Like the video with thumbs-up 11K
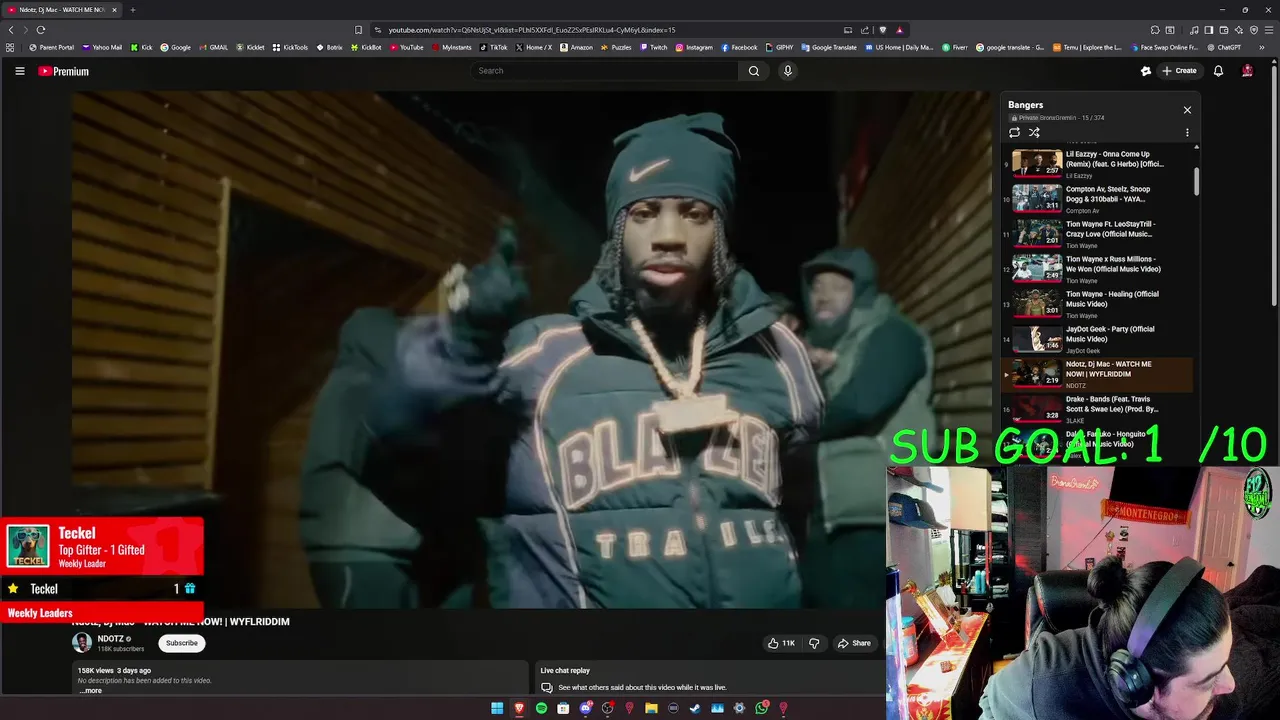1280x720 pixels. click(x=782, y=643)
